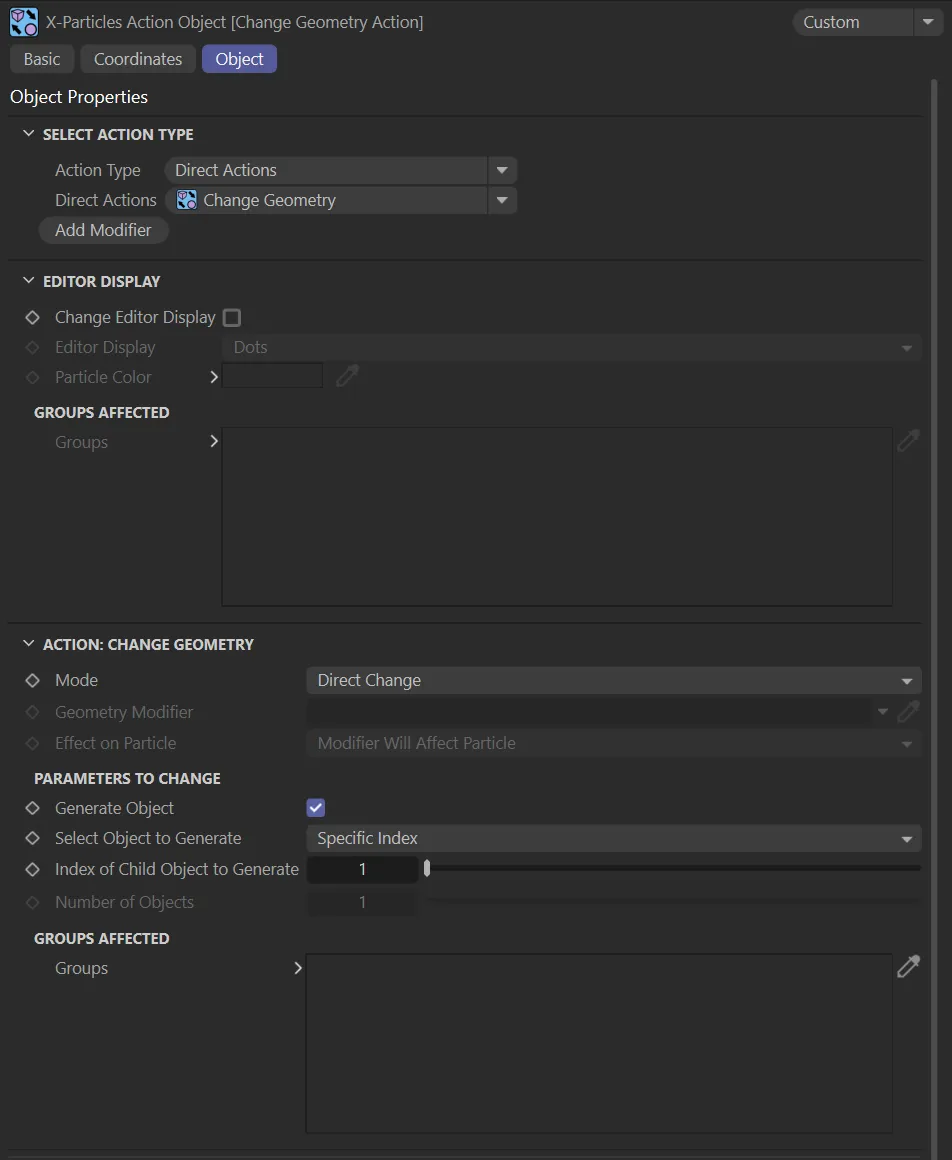Click keyframe diamond next to Generate Object
This screenshot has height=1160, width=952.
coord(33,808)
